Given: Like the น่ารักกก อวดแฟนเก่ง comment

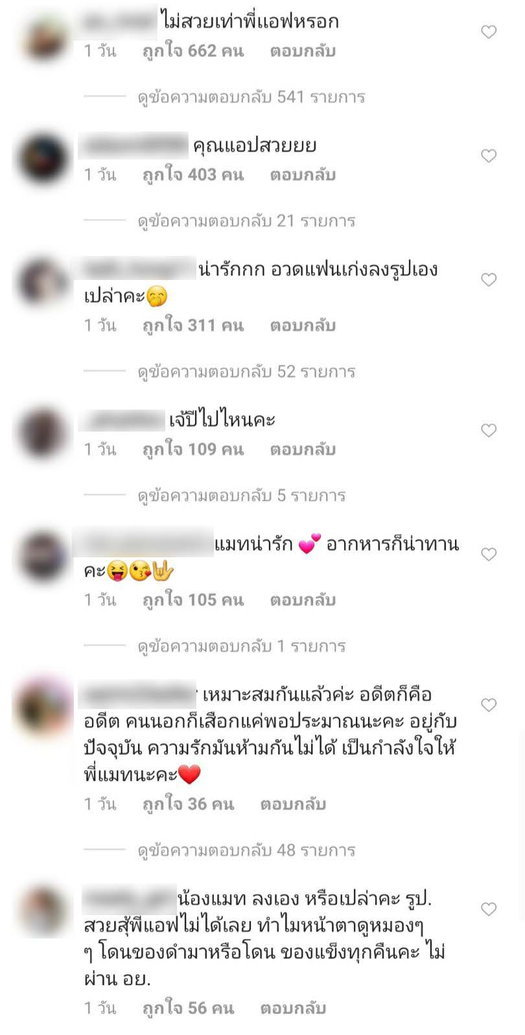Looking at the screenshot, I should tap(488, 280).
